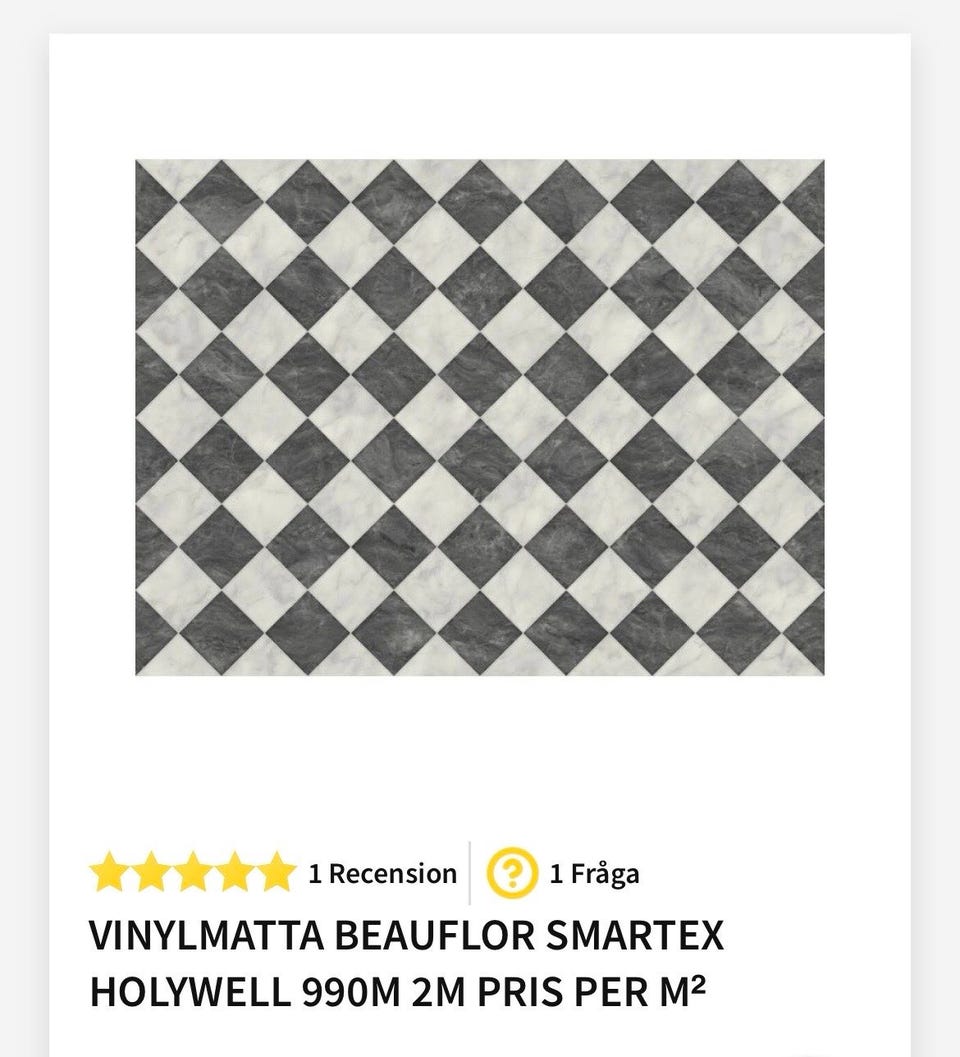Open the '1 Recension' reviews link
This screenshot has width=960, height=1057.
[x=382, y=874]
